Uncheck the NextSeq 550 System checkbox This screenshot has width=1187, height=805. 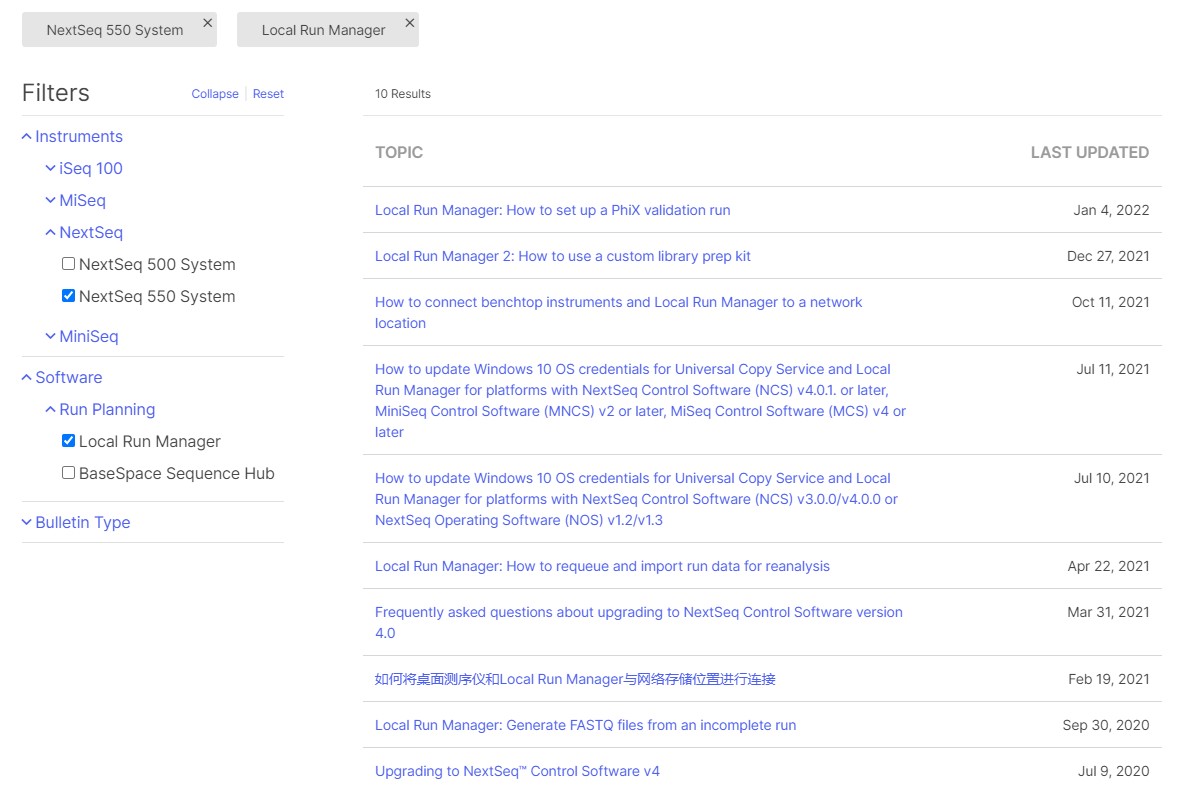pyautogui.click(x=68, y=296)
